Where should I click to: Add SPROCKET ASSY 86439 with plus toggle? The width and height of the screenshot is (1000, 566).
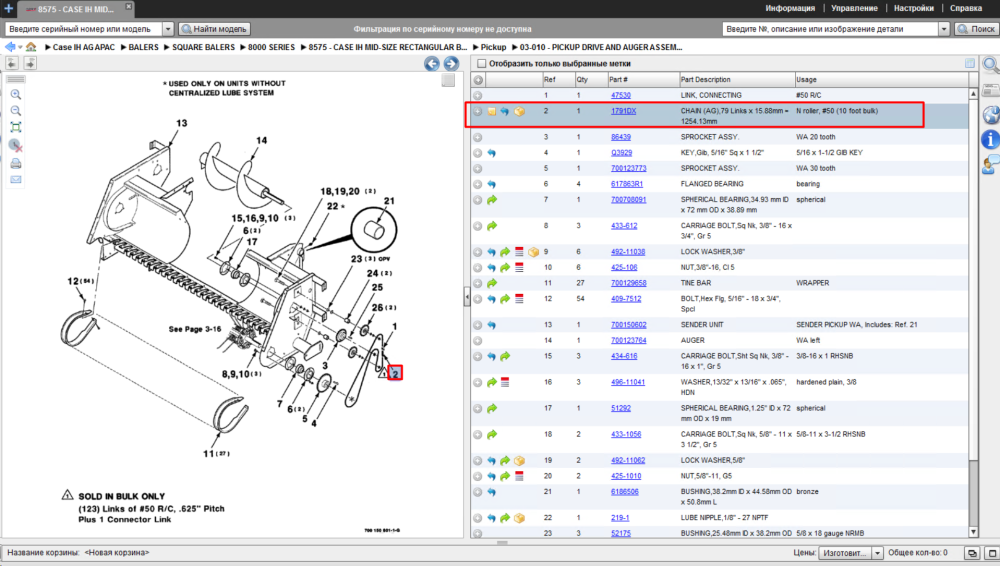[478, 137]
